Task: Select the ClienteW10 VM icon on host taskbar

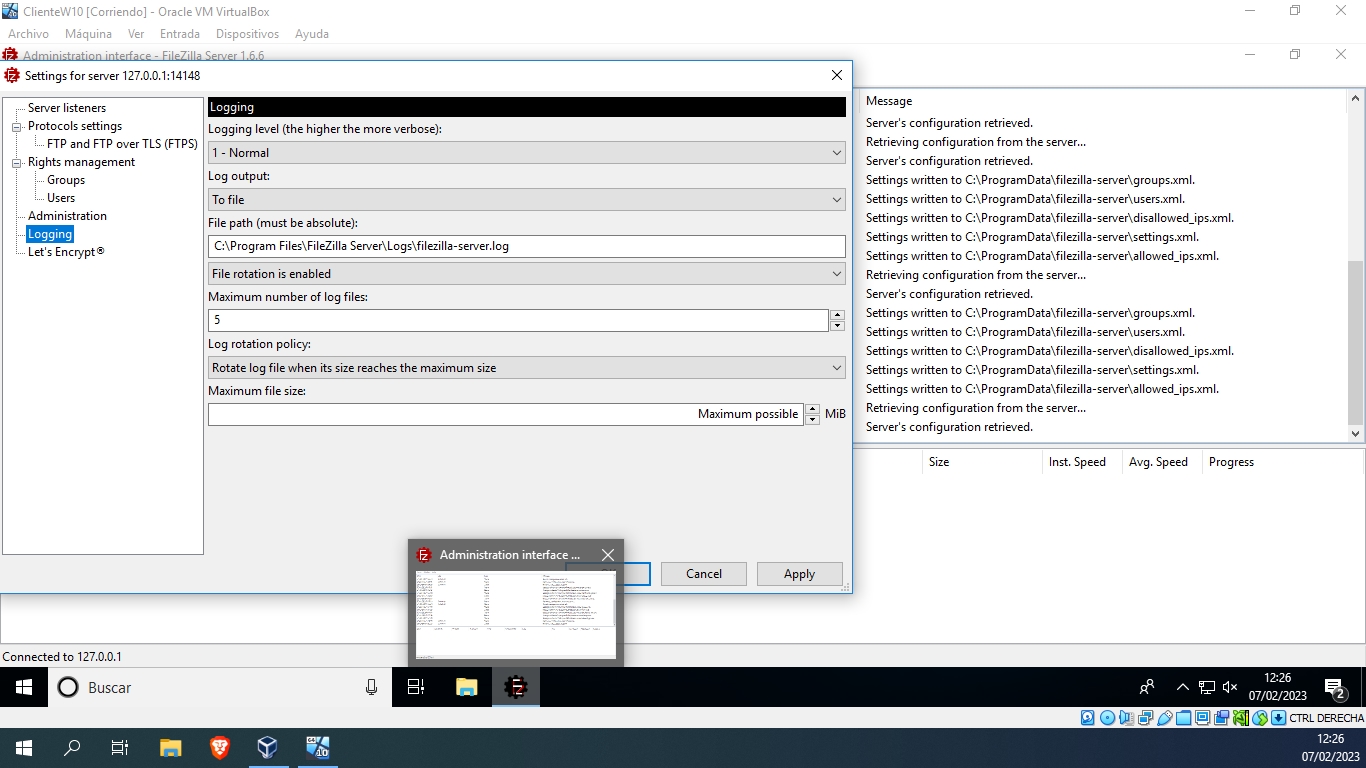Action: tap(317, 748)
